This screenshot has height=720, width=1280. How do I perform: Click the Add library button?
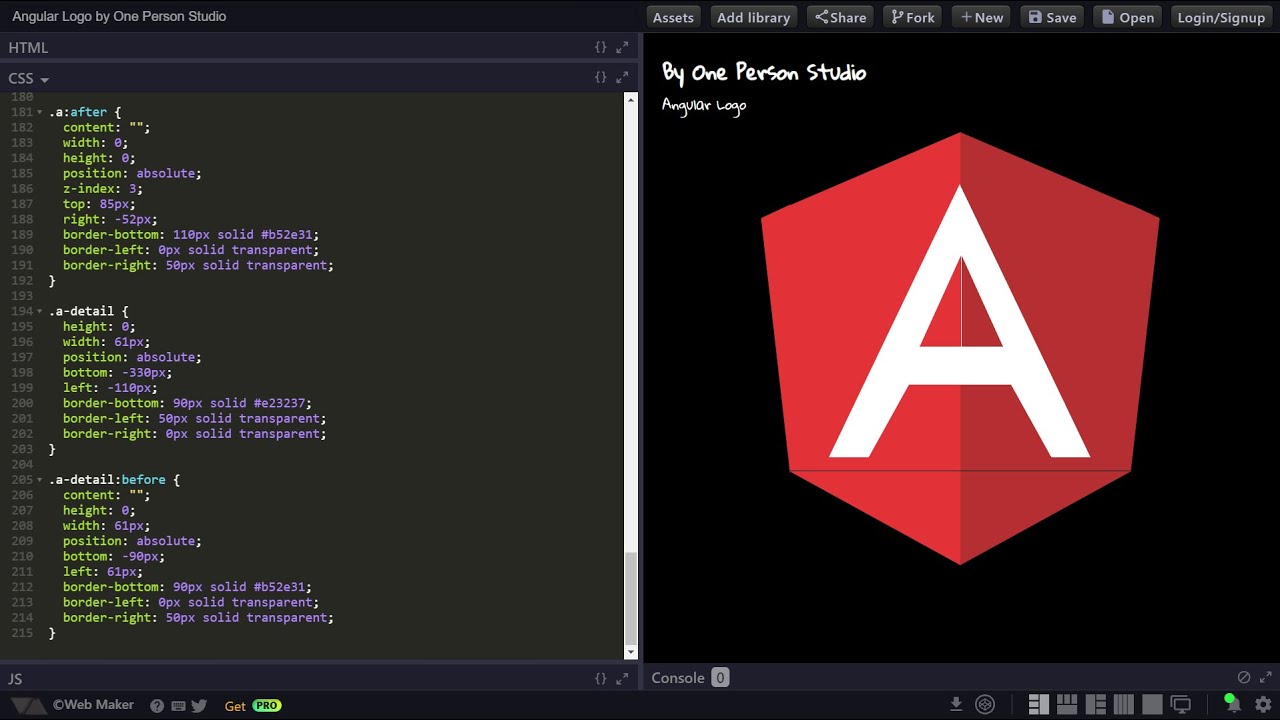coord(753,17)
